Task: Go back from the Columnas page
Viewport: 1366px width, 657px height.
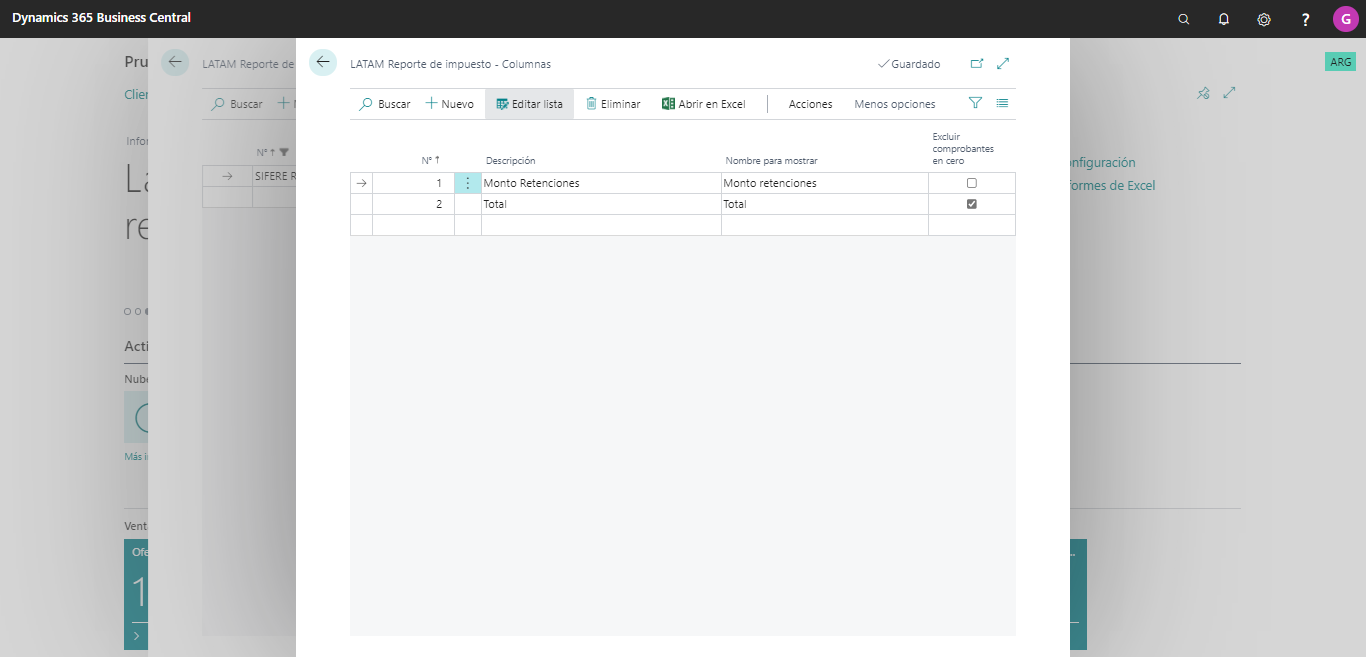Action: pyautogui.click(x=323, y=62)
